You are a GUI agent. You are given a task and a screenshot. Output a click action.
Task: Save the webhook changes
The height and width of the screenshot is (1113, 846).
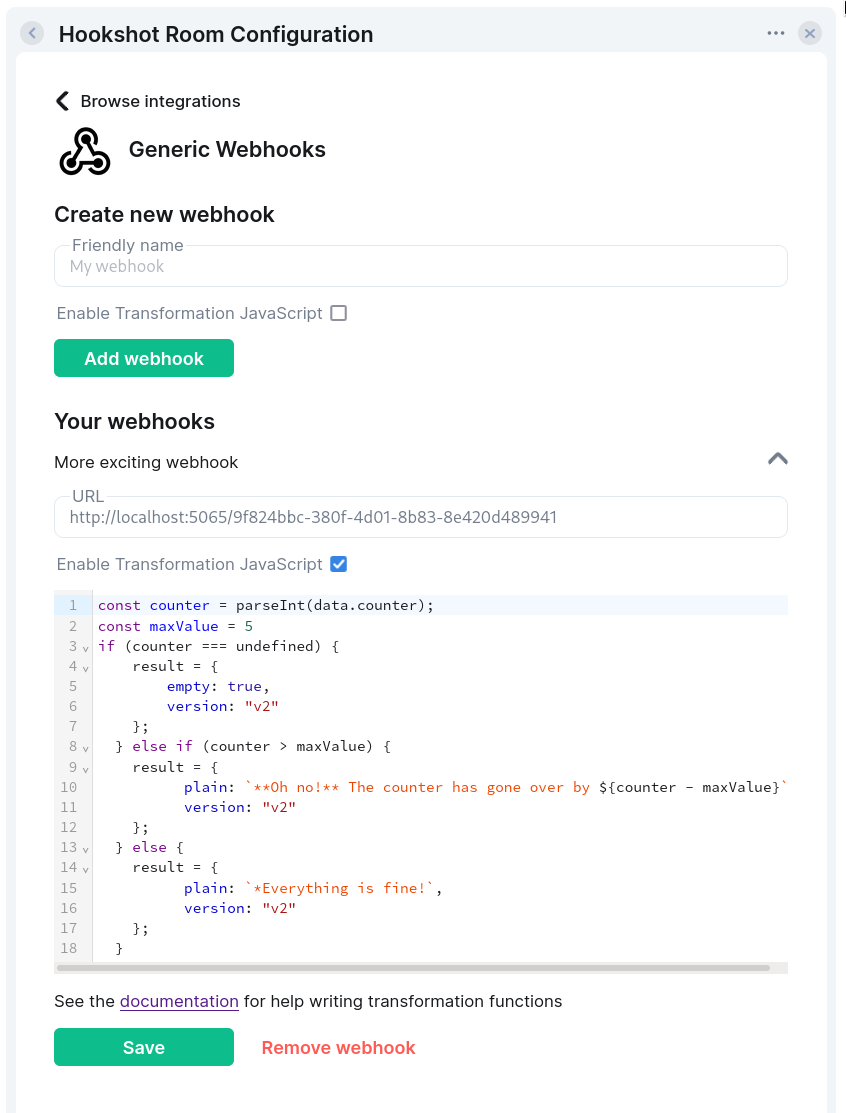144,1047
